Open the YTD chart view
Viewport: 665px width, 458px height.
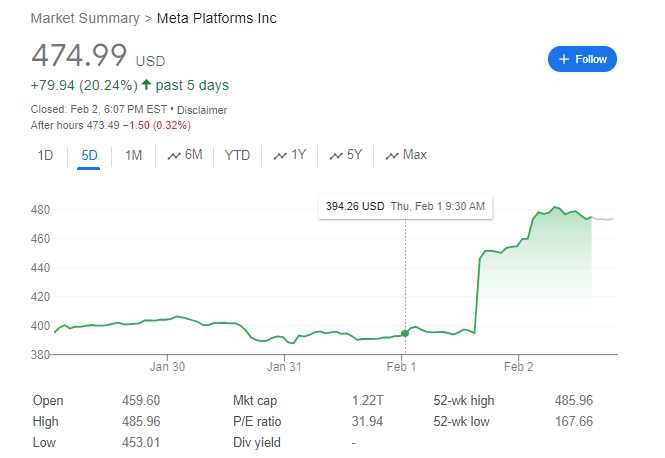[237, 155]
